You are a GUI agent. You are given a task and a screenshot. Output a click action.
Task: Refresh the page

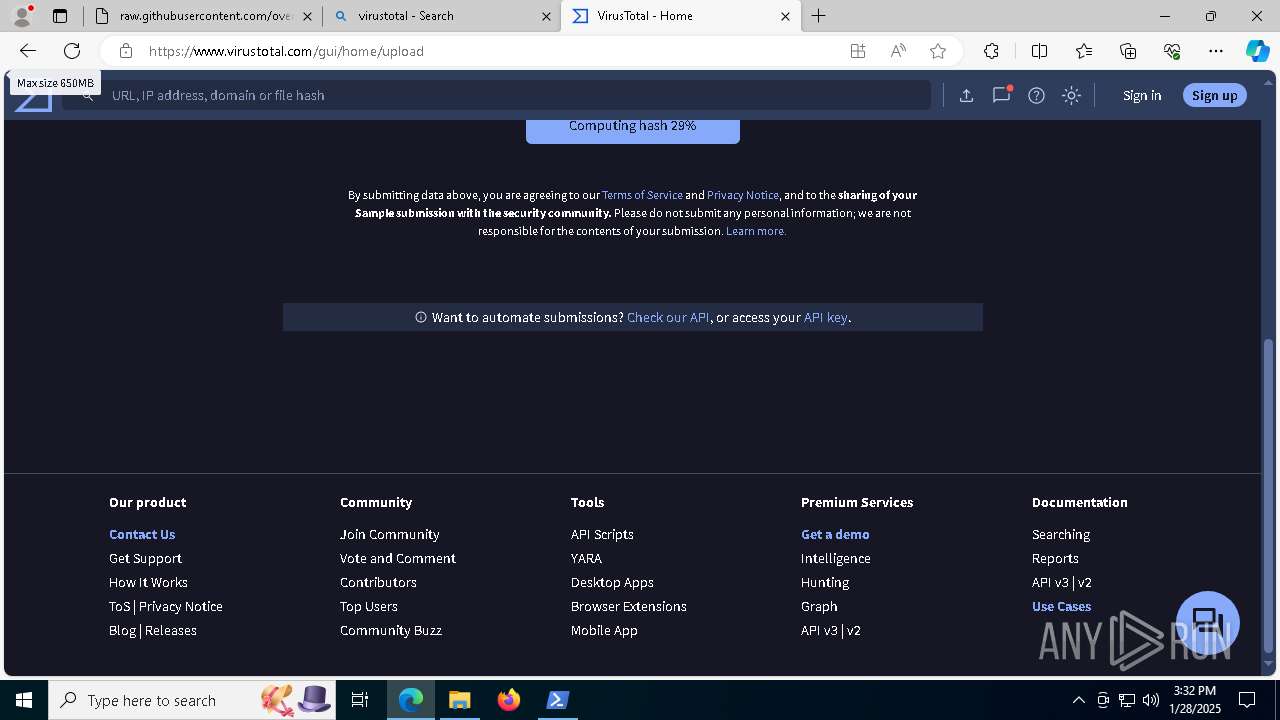[72, 51]
